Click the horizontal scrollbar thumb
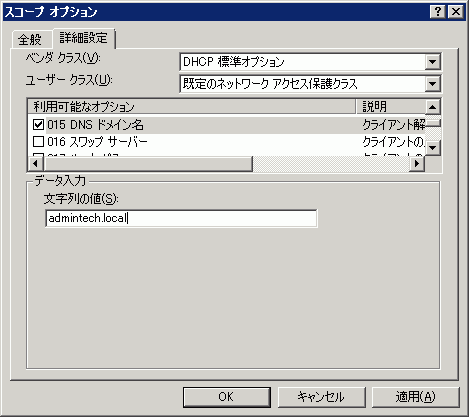 click(148, 164)
